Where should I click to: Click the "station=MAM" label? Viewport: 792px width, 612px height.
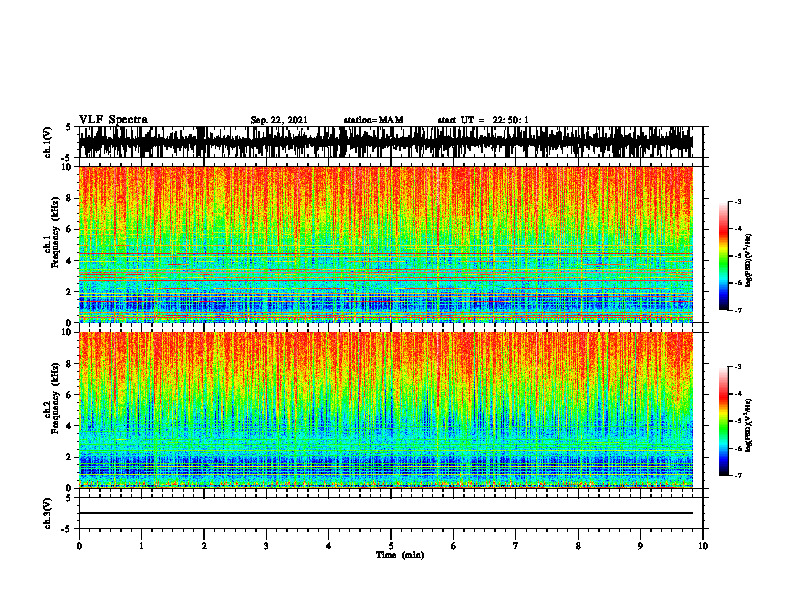(x=373, y=120)
